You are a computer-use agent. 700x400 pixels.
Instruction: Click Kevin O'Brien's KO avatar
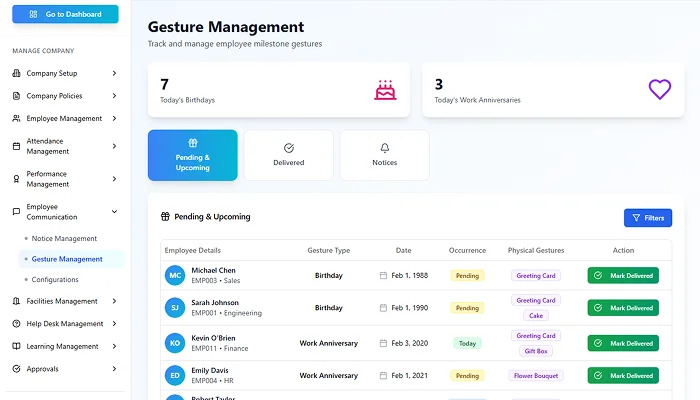tap(175, 343)
